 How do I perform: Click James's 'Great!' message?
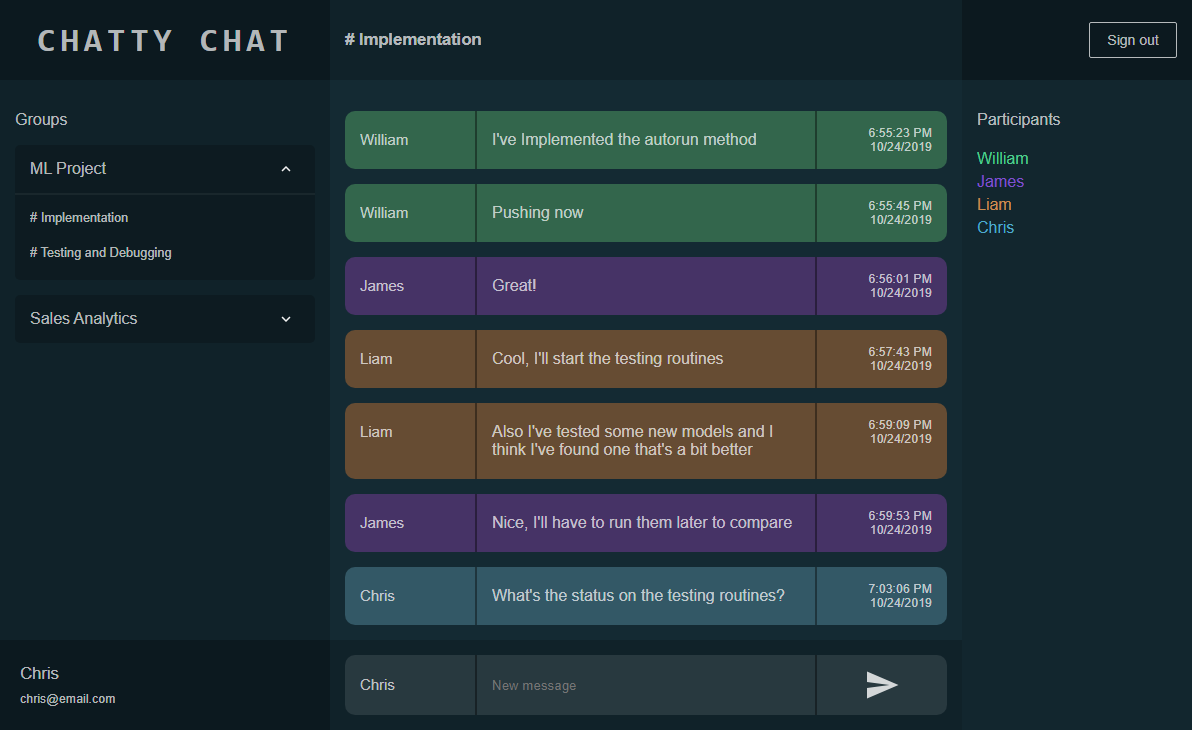click(514, 286)
